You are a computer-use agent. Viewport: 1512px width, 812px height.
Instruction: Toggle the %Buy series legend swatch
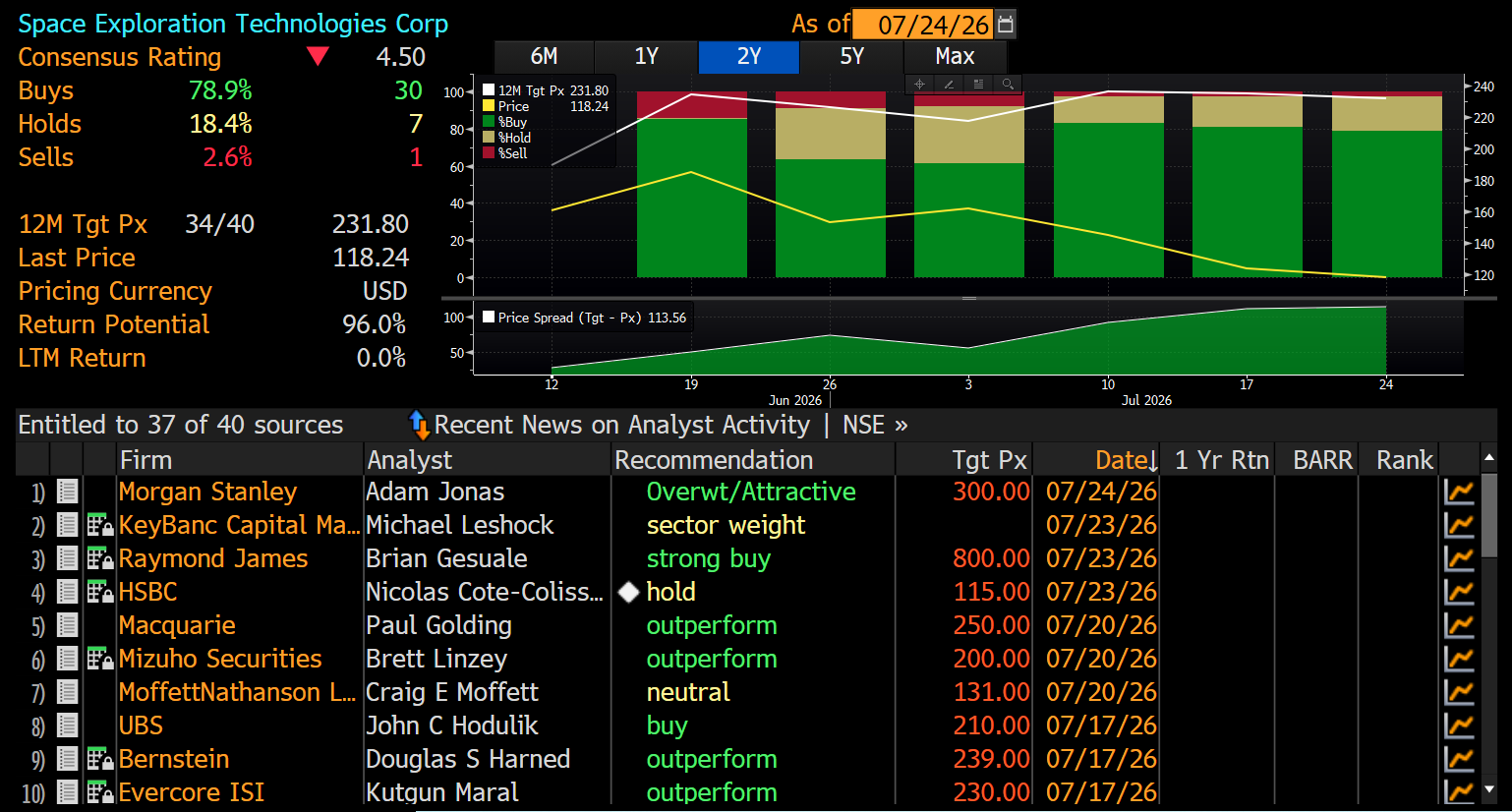(x=489, y=122)
